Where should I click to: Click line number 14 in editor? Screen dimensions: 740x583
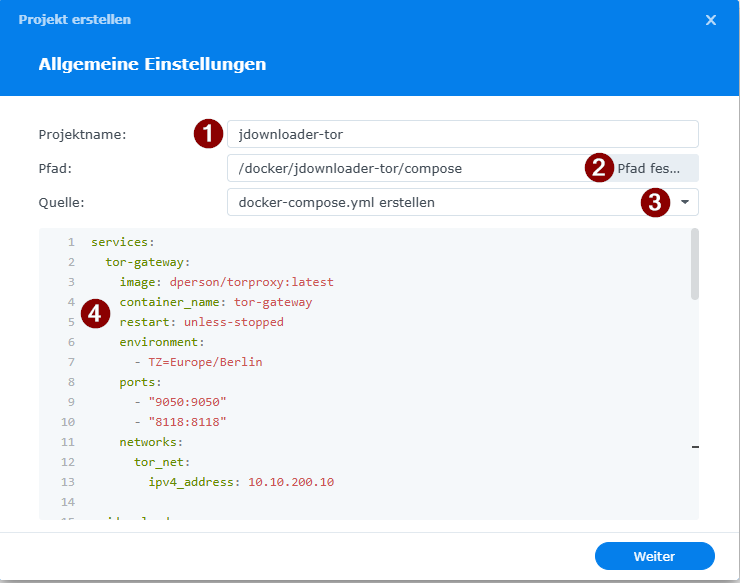68,502
